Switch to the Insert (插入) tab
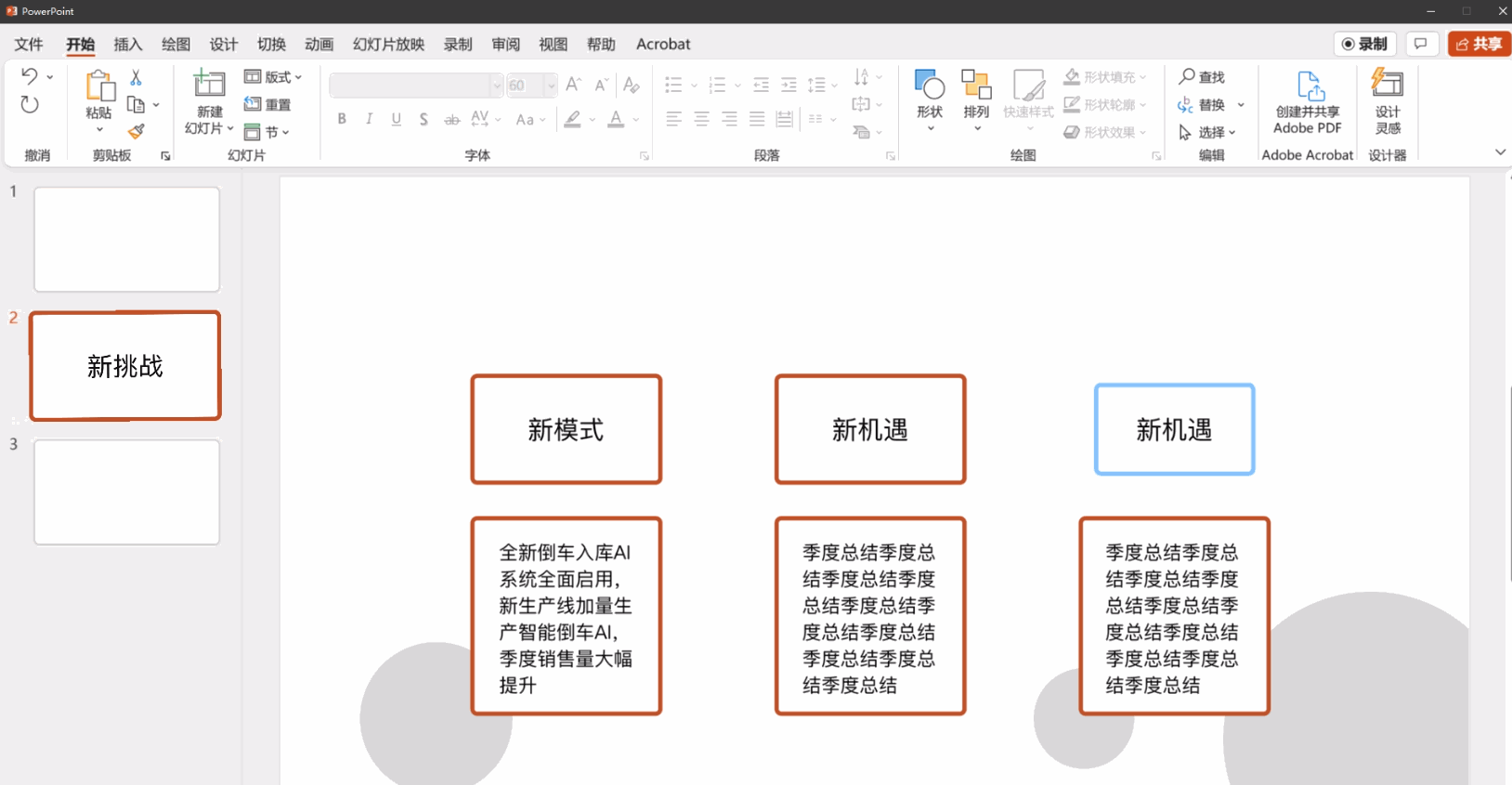 click(x=128, y=45)
